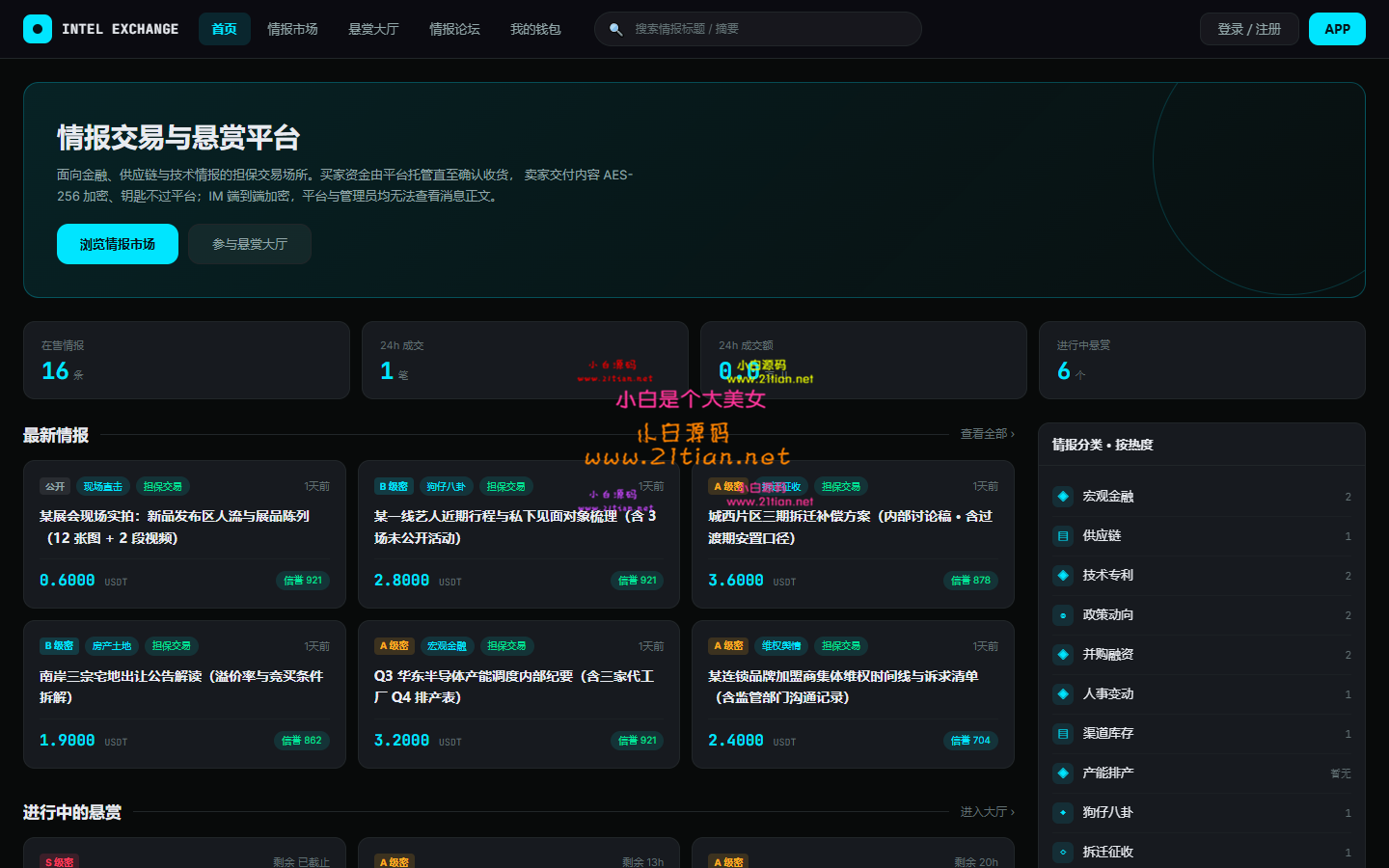Click the 进行中悬赏 6 stat card

coord(1202,360)
